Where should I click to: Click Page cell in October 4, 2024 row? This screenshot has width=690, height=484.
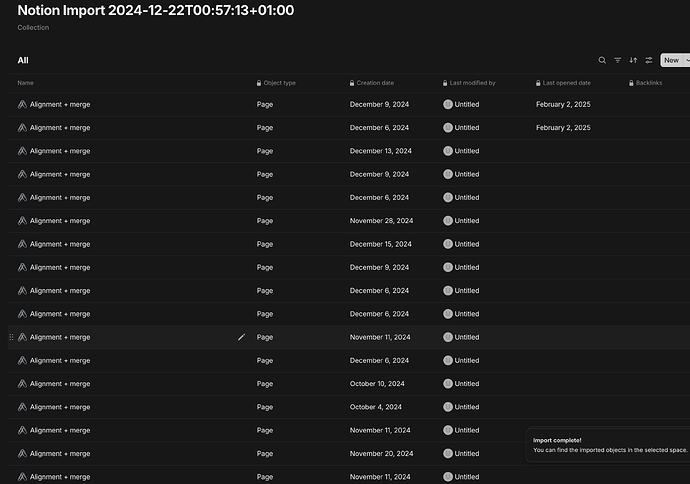click(265, 407)
